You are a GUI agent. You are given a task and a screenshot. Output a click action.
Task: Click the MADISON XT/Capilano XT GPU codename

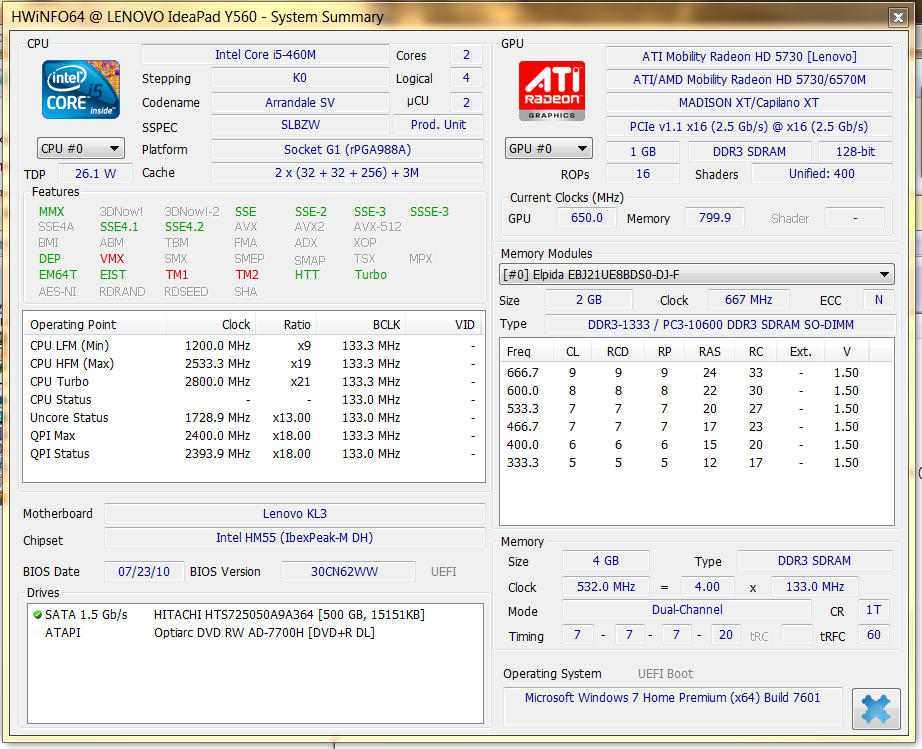point(749,103)
